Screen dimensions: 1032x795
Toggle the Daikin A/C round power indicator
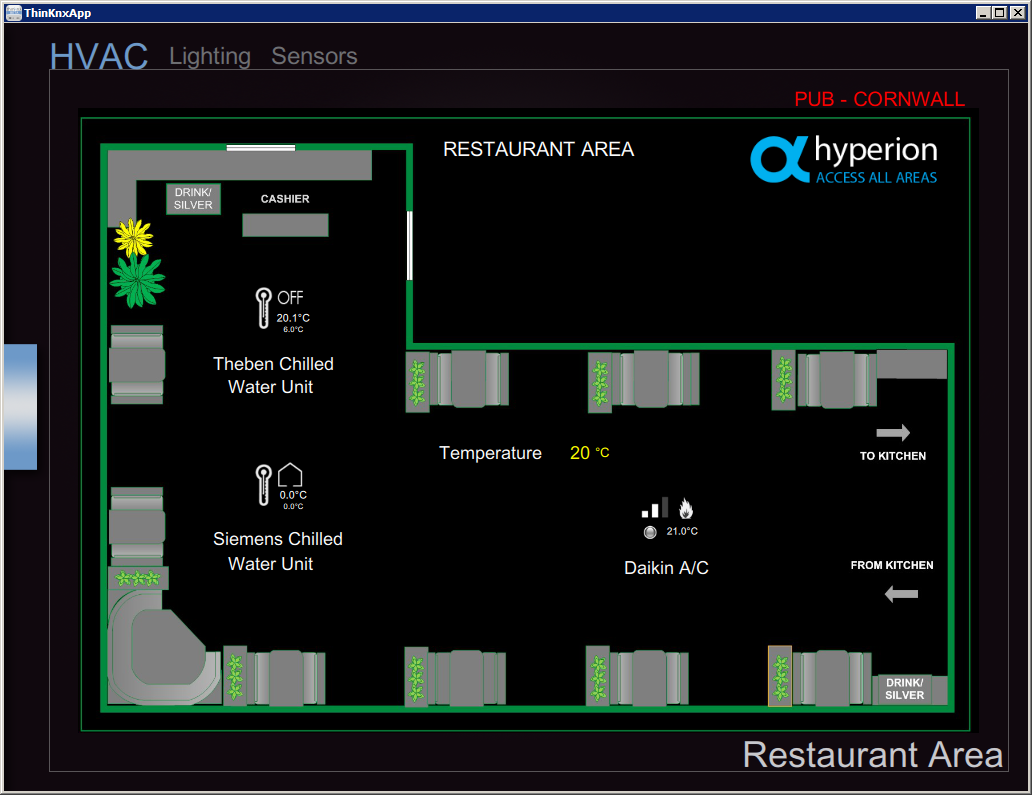click(x=649, y=532)
